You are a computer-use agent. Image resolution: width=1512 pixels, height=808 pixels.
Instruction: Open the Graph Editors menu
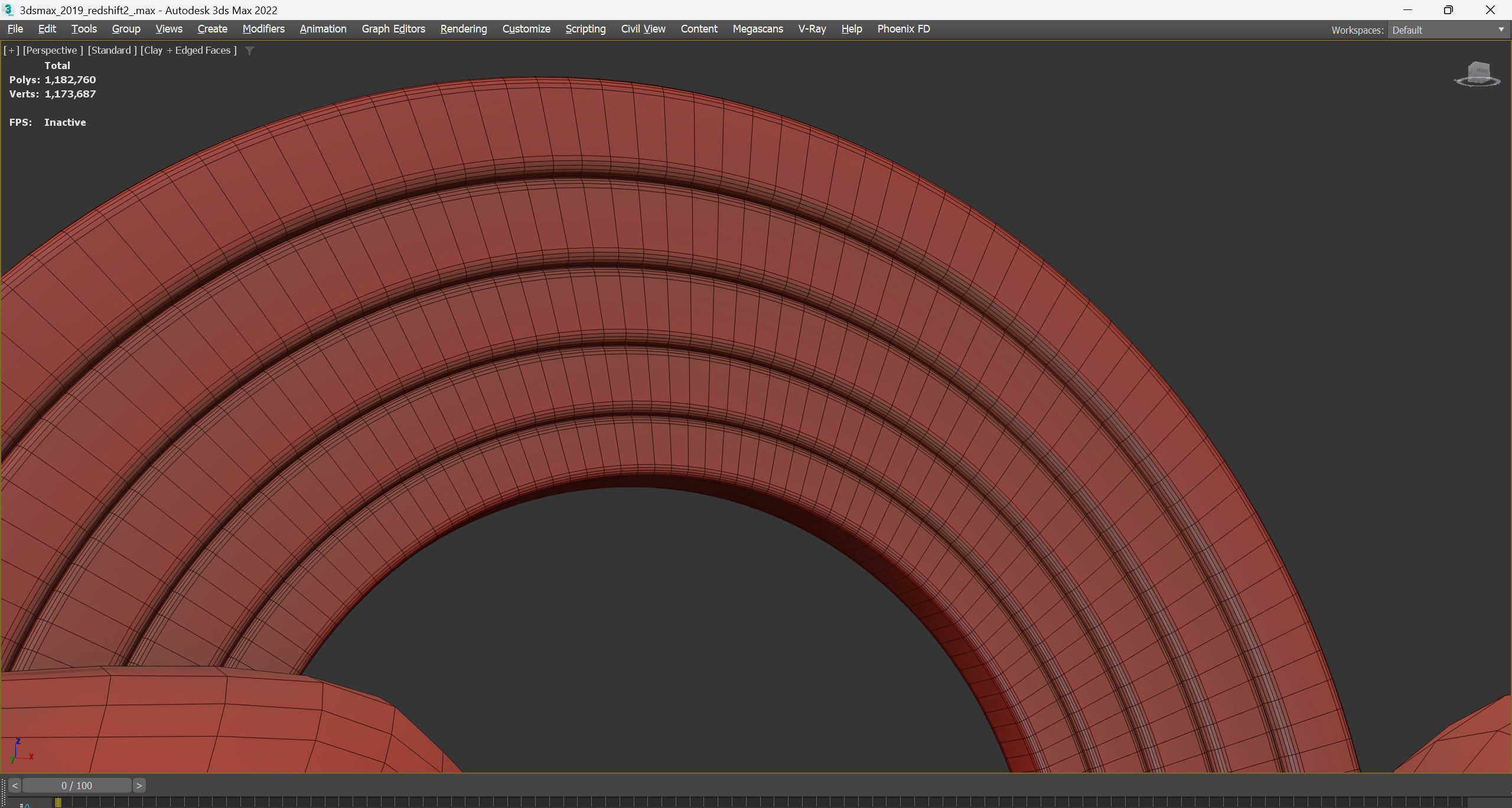coord(393,29)
